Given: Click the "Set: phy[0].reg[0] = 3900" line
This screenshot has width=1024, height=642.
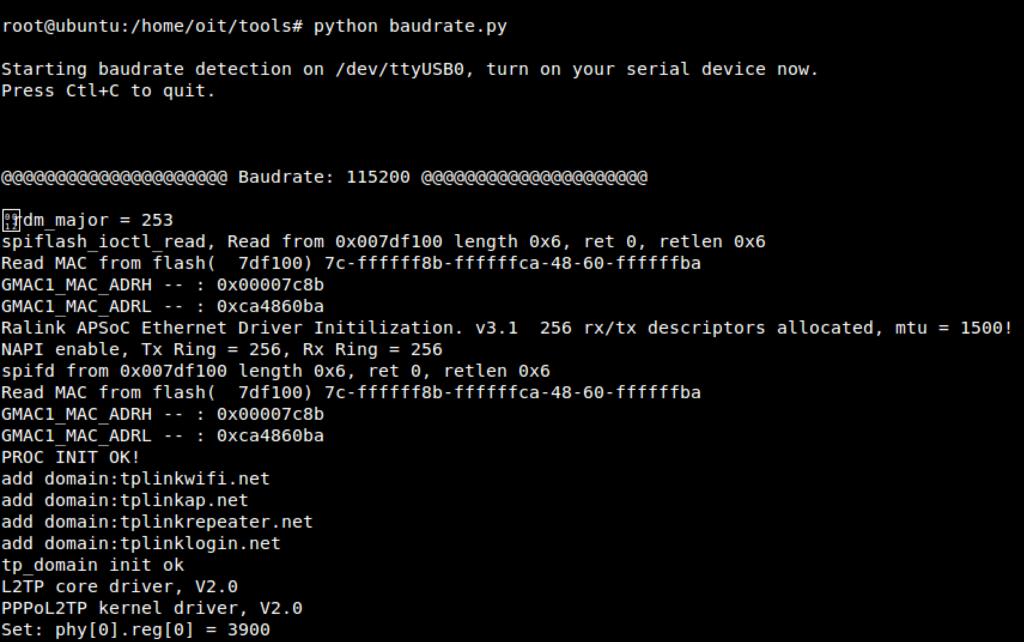Looking at the screenshot, I should click(135, 630).
